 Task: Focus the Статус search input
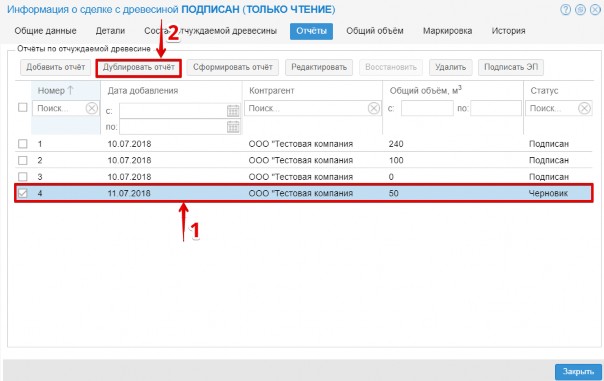pos(552,108)
